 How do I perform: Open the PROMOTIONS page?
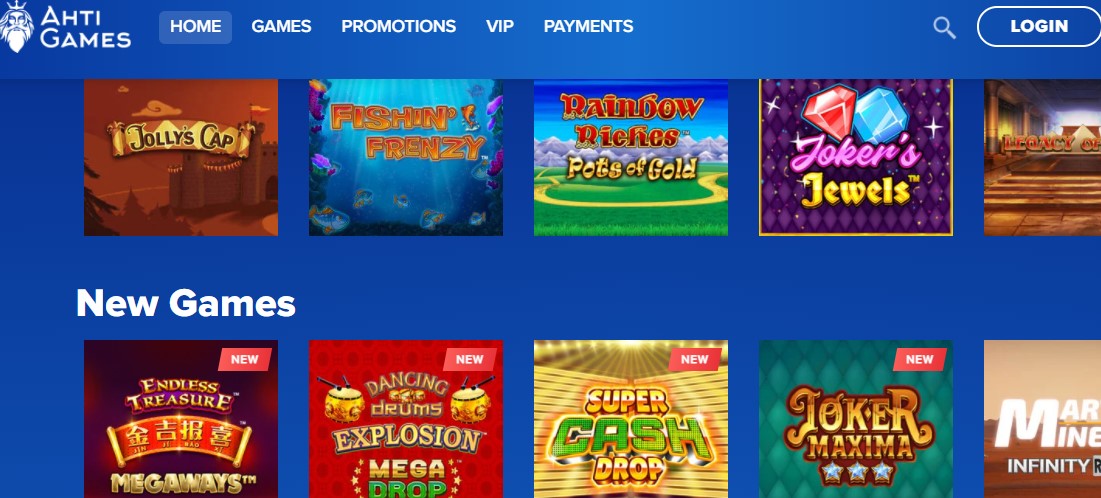[398, 27]
